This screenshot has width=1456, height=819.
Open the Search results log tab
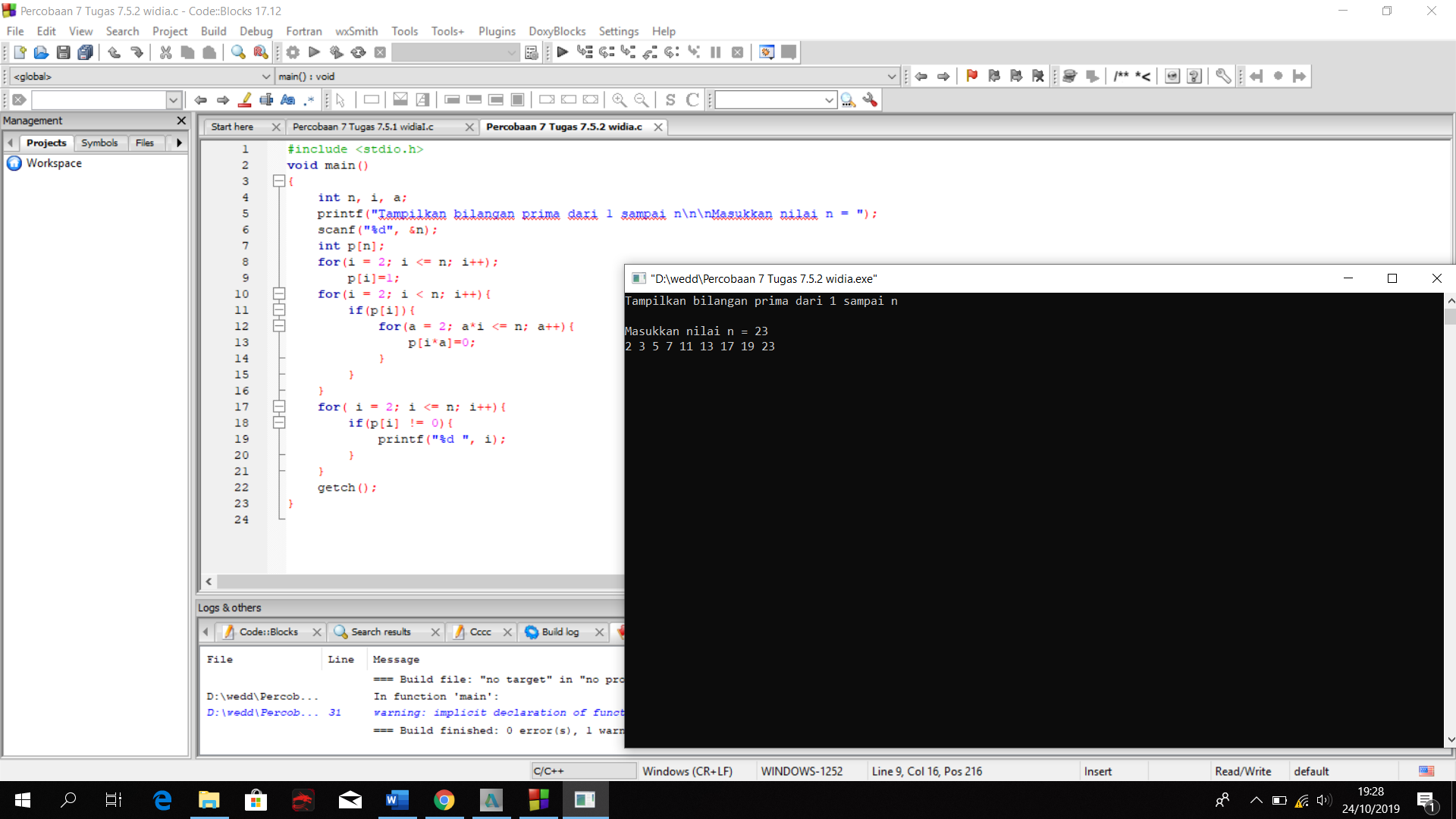(381, 632)
